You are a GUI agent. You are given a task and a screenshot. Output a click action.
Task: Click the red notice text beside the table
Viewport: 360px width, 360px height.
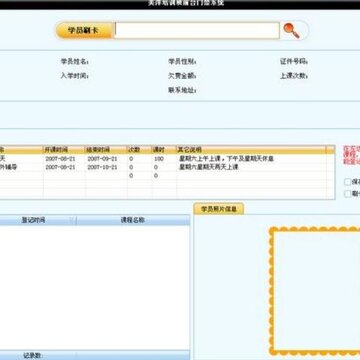352,155
